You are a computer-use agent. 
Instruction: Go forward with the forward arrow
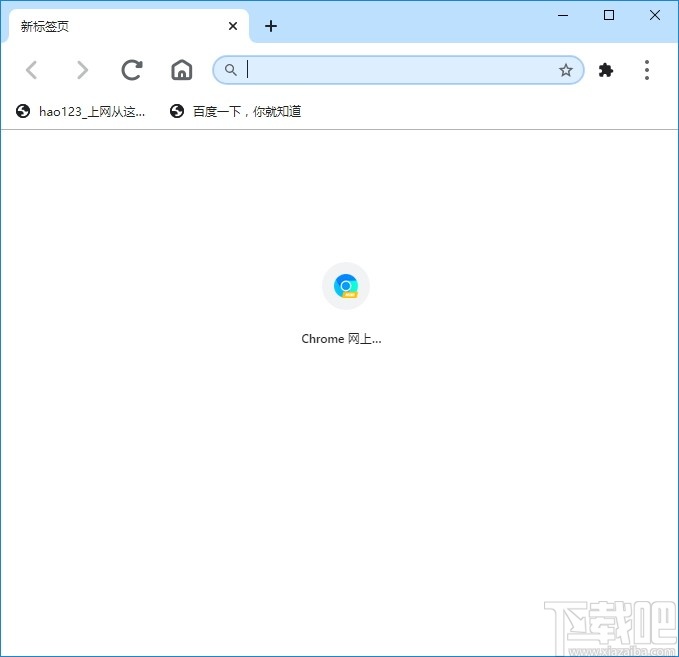82,70
